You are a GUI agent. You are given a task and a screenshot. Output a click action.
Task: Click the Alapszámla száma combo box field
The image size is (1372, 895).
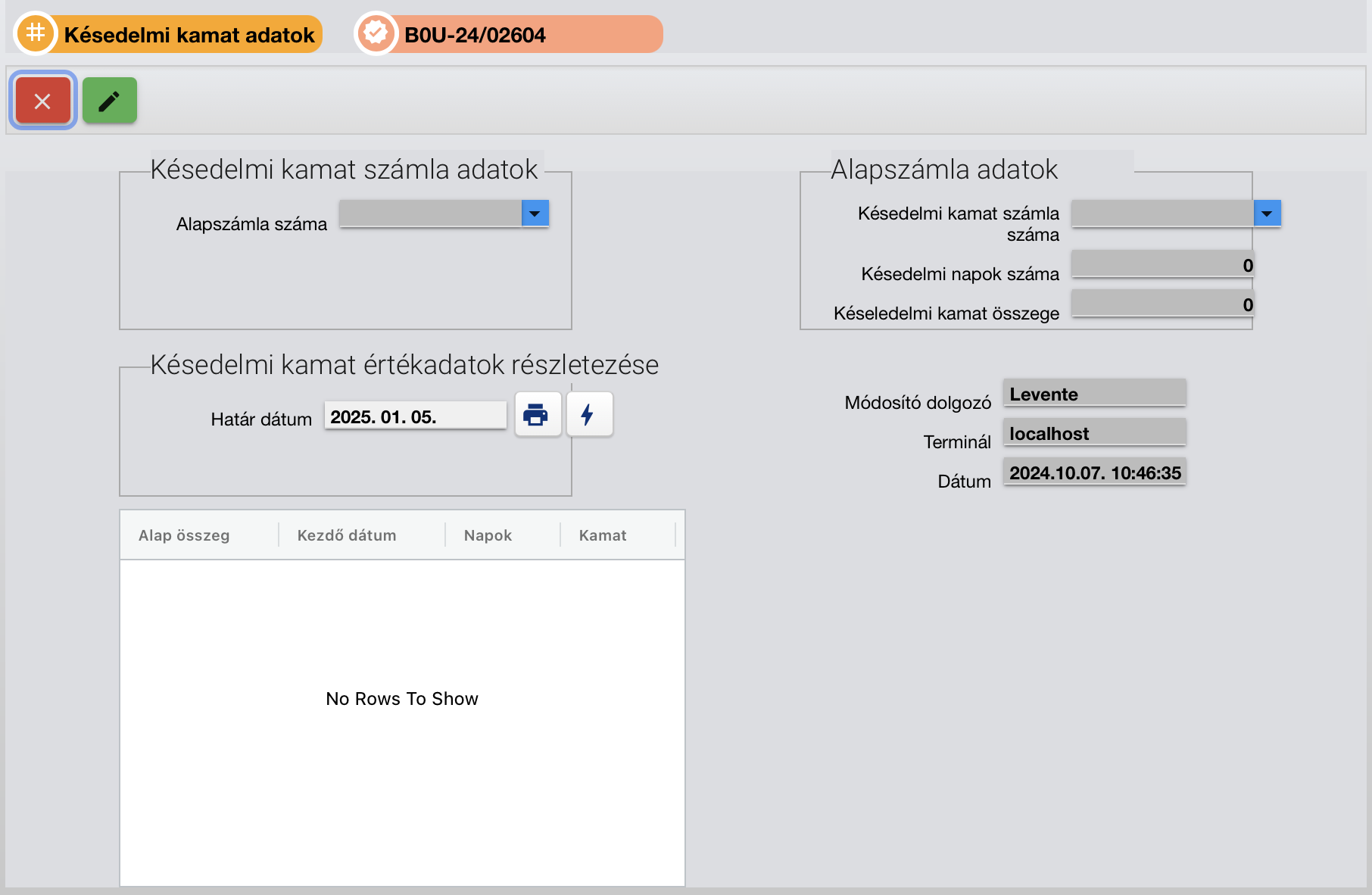coord(431,214)
